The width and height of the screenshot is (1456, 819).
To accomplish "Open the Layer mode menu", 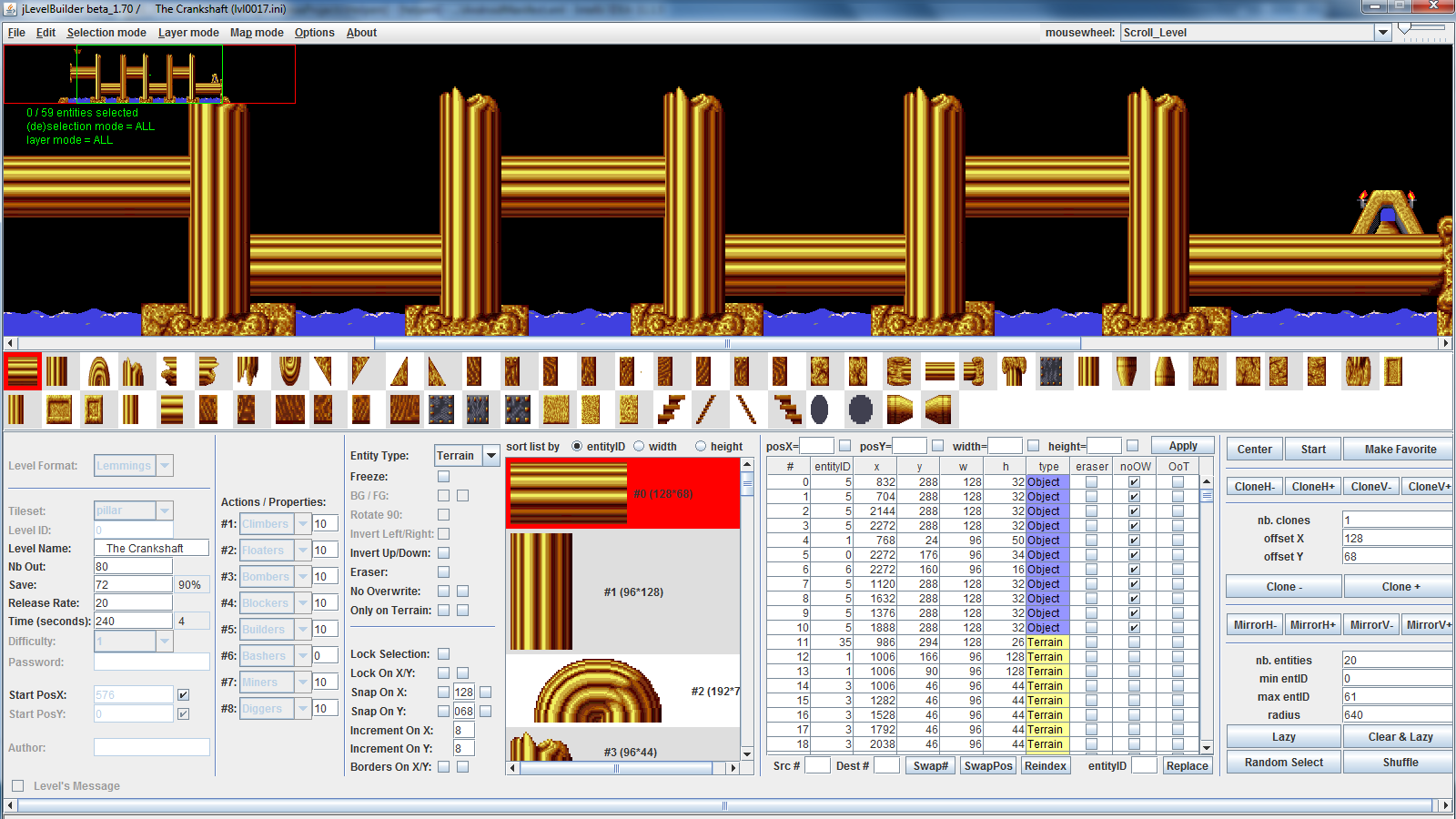I will pyautogui.click(x=188, y=32).
